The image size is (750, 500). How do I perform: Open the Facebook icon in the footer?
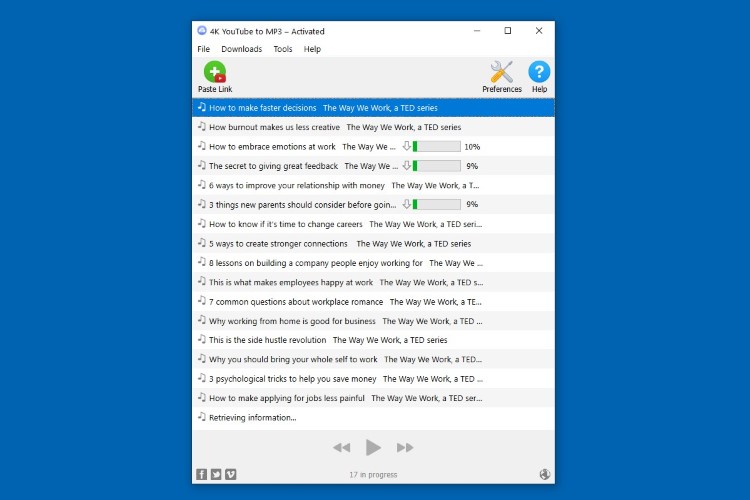202,474
